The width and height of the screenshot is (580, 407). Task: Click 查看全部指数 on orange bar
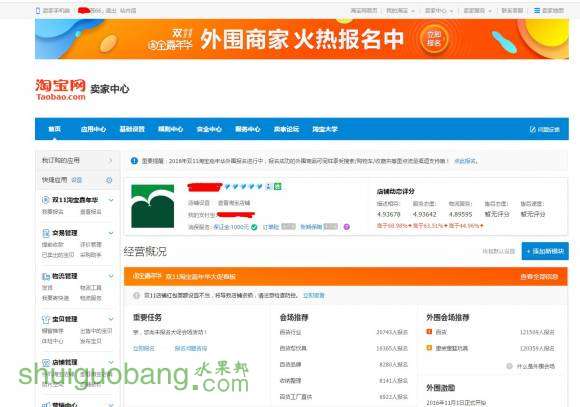539,277
